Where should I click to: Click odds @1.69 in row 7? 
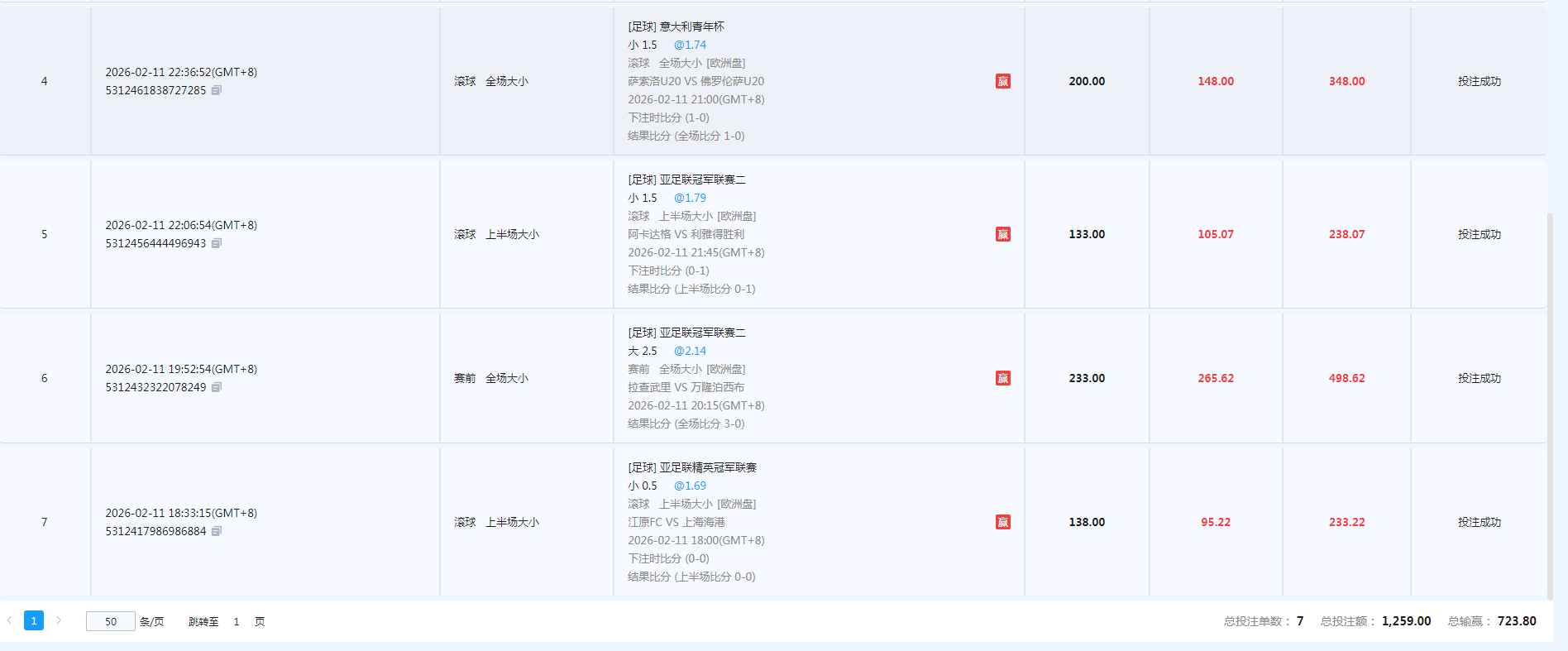pyautogui.click(x=690, y=486)
